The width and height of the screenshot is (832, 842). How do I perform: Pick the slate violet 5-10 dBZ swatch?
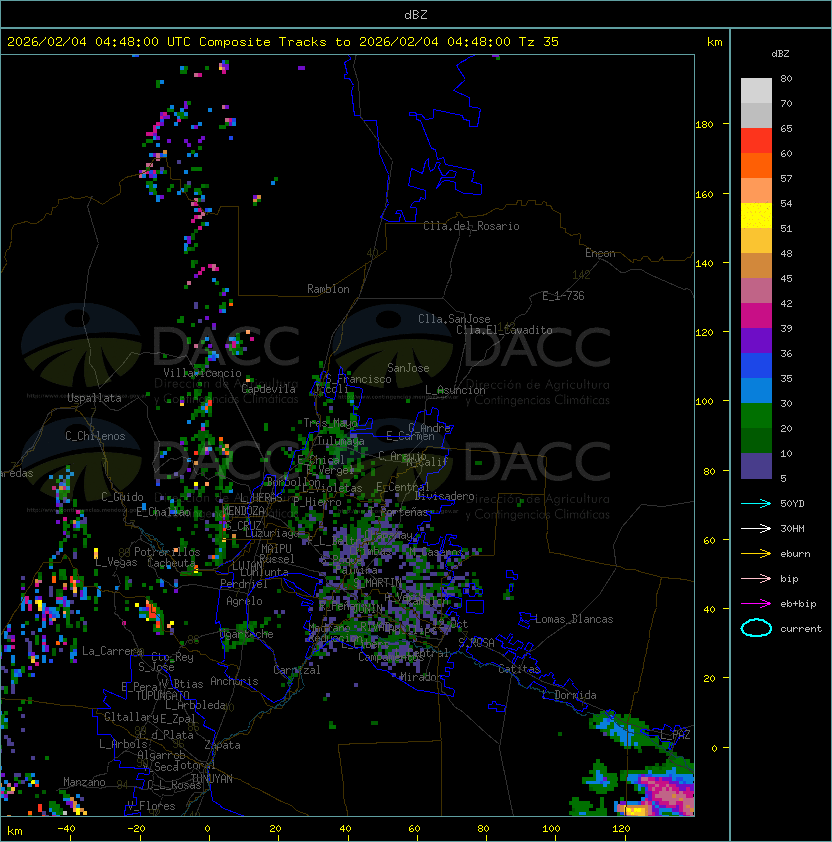(756, 466)
